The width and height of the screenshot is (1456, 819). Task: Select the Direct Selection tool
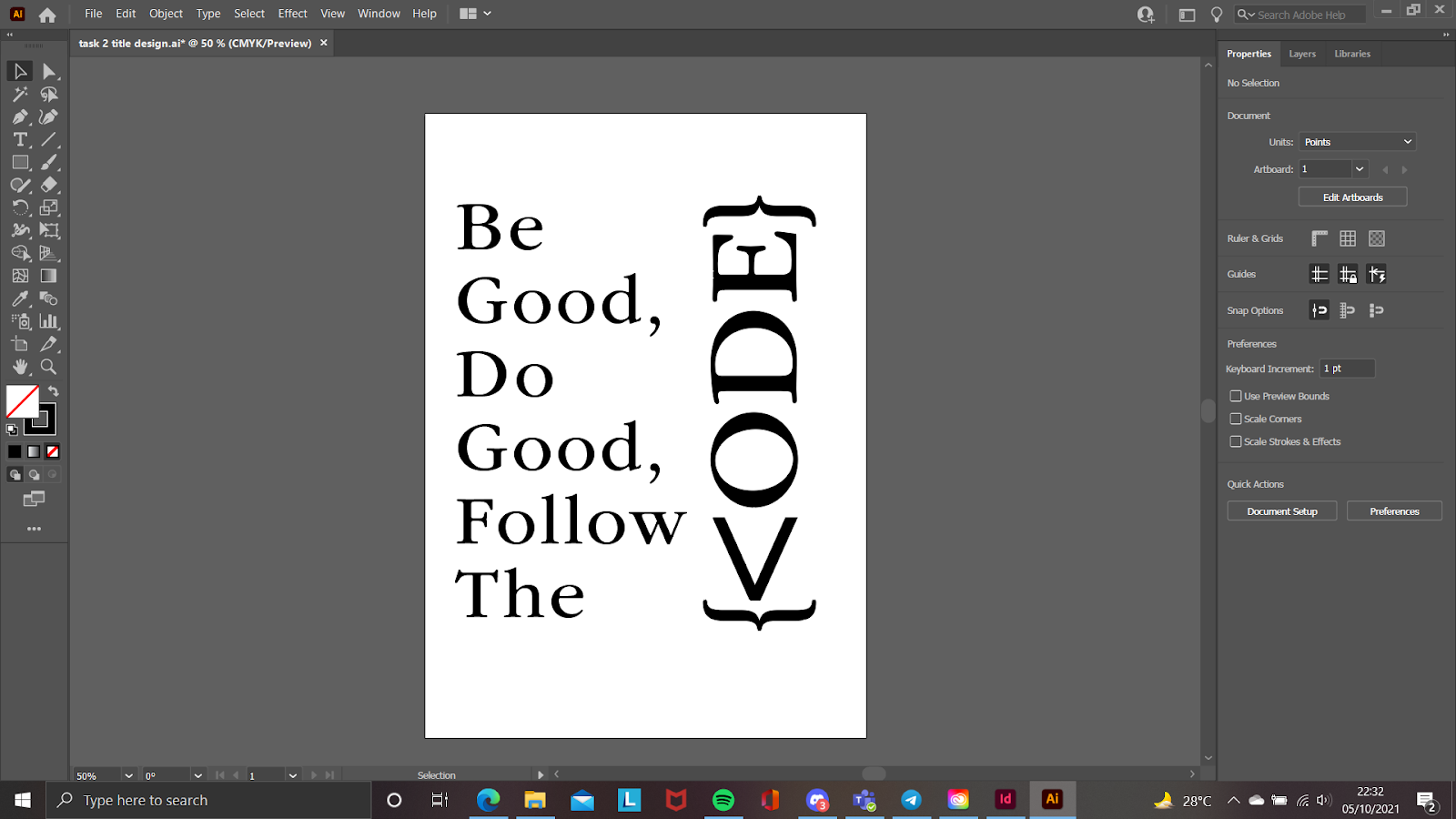49,71
